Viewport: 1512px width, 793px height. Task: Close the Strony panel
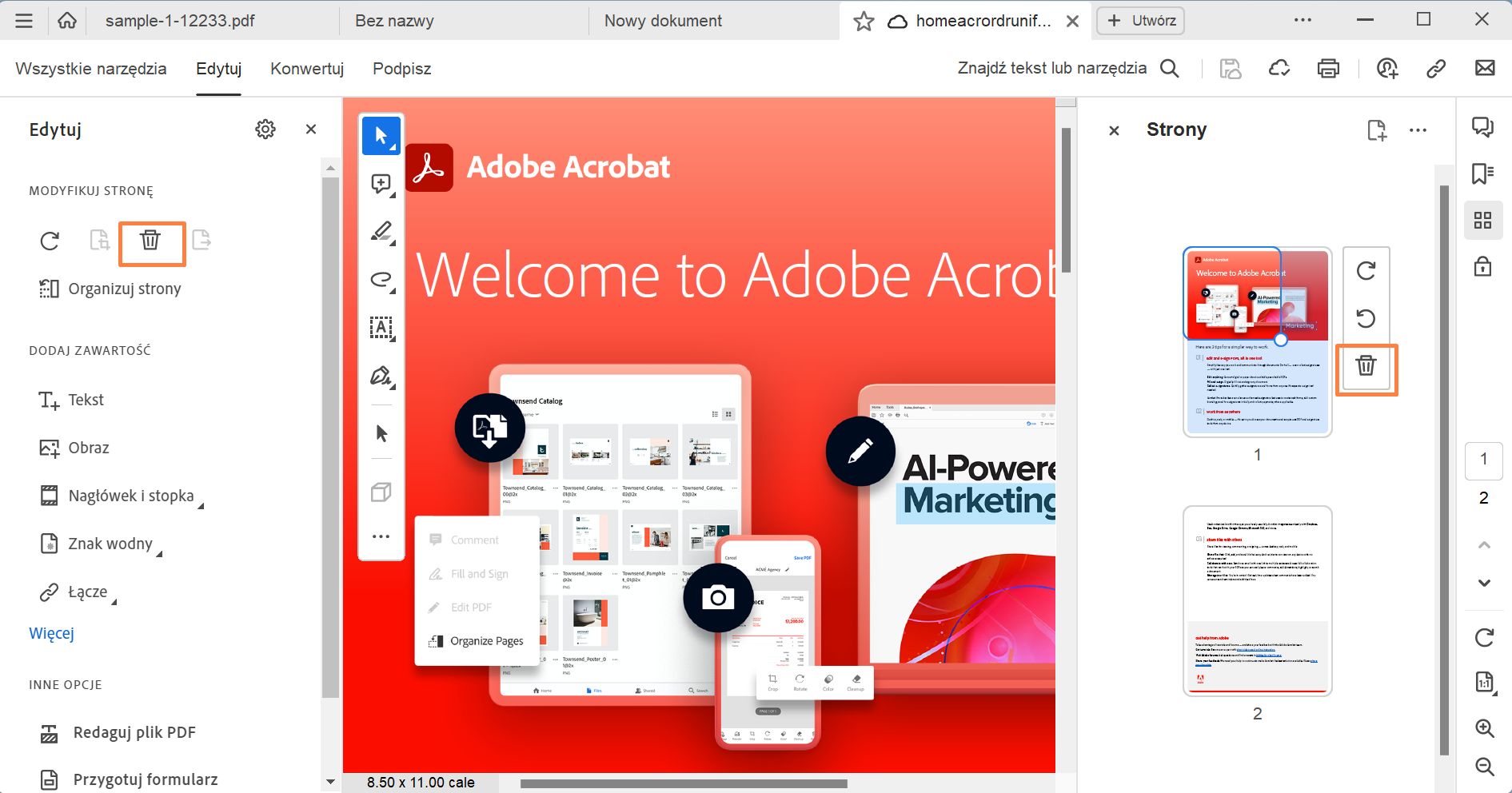pyautogui.click(x=1114, y=130)
